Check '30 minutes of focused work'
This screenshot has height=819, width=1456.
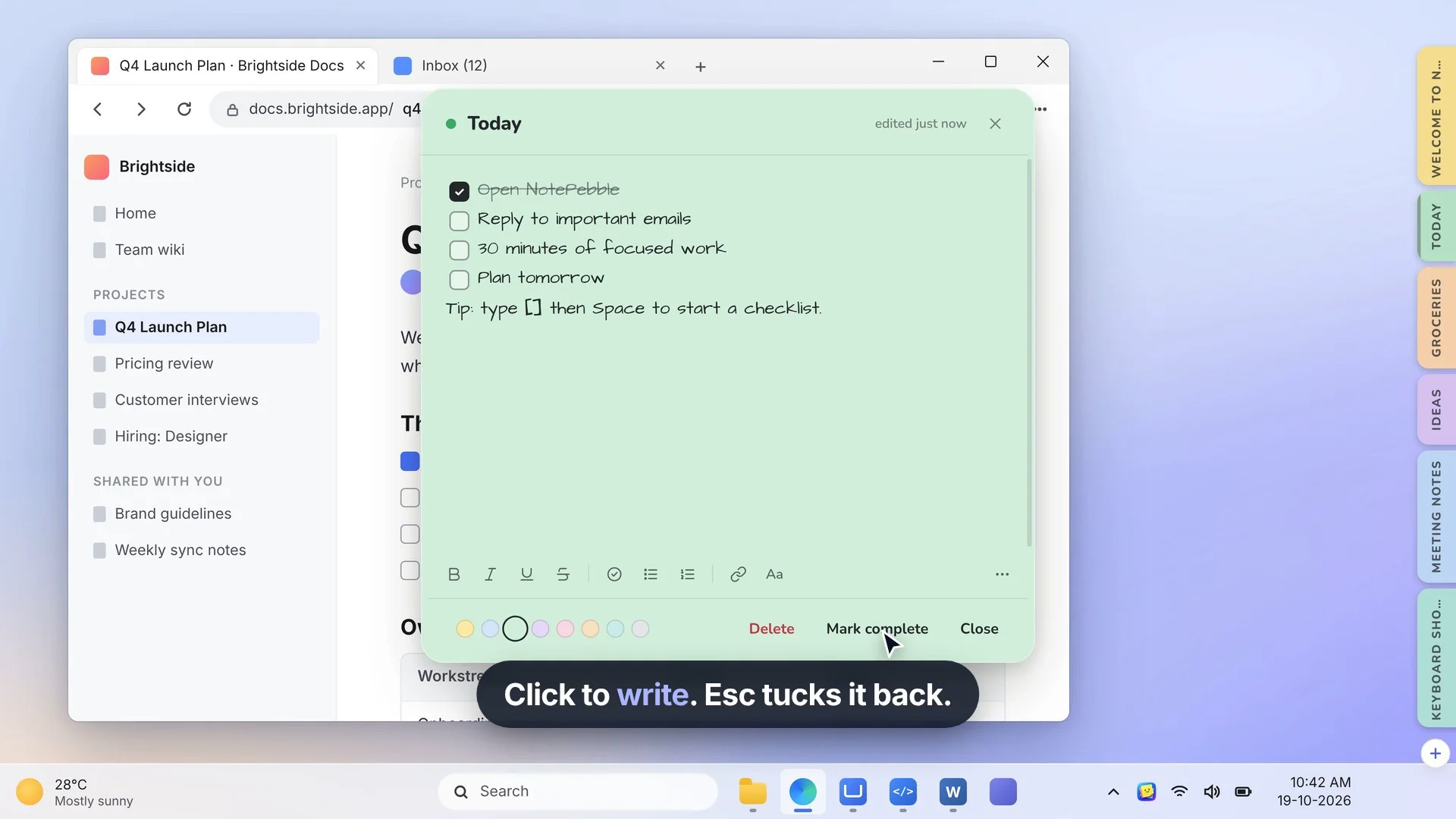click(x=459, y=250)
